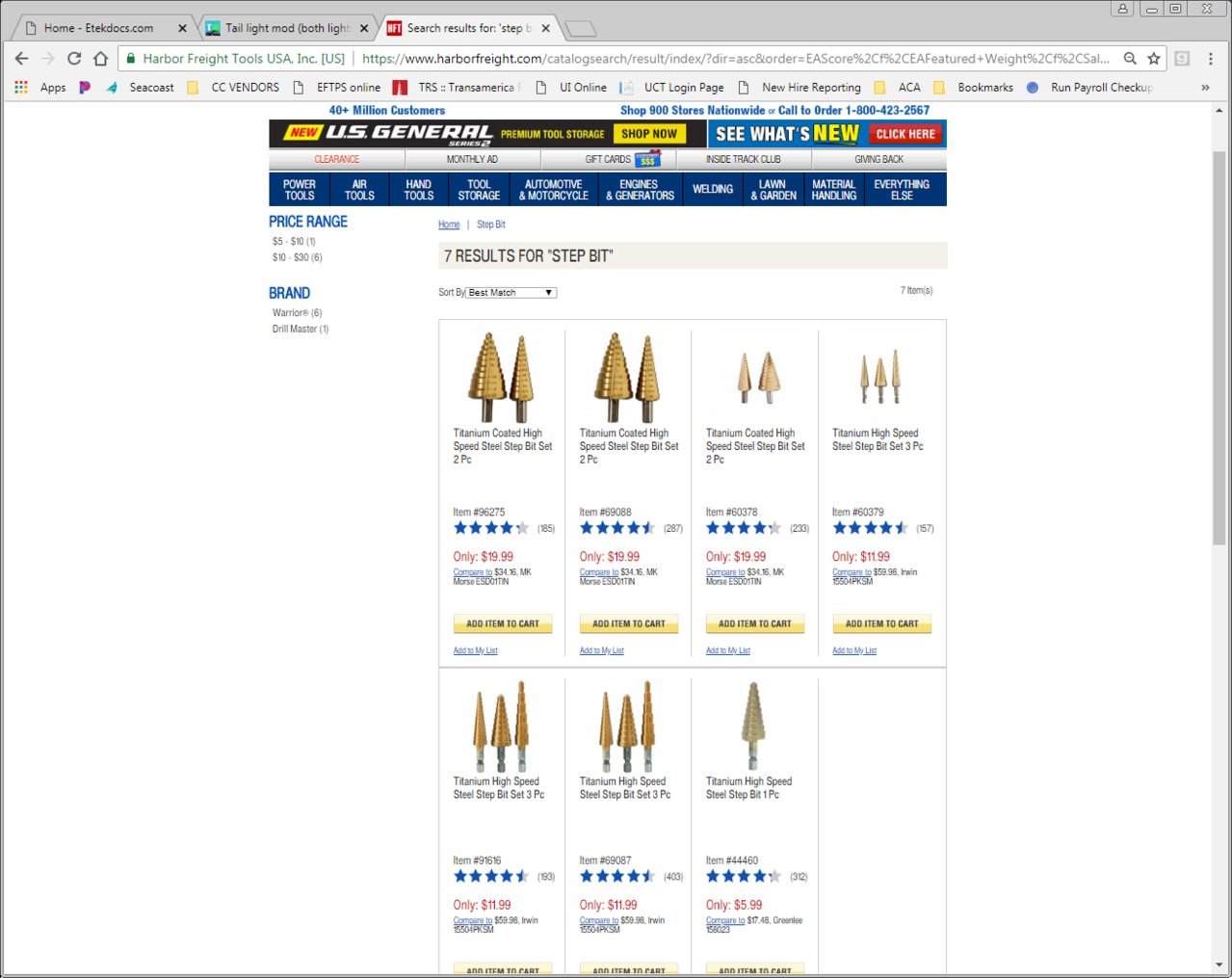Viewport: 1232px width, 978px height.
Task: Open the Hand Tools menu
Action: 419,190
